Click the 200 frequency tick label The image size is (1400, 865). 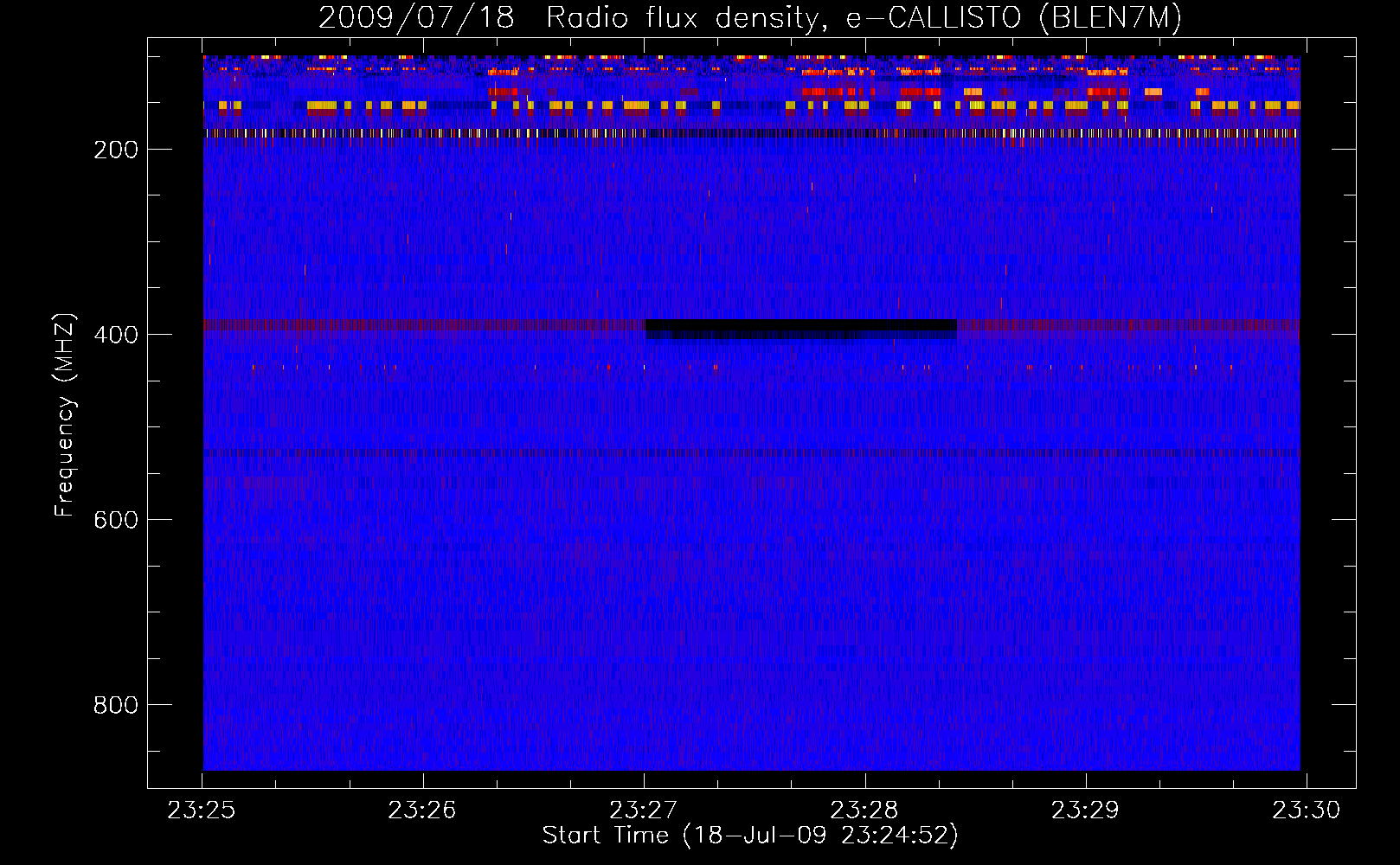coord(116,150)
